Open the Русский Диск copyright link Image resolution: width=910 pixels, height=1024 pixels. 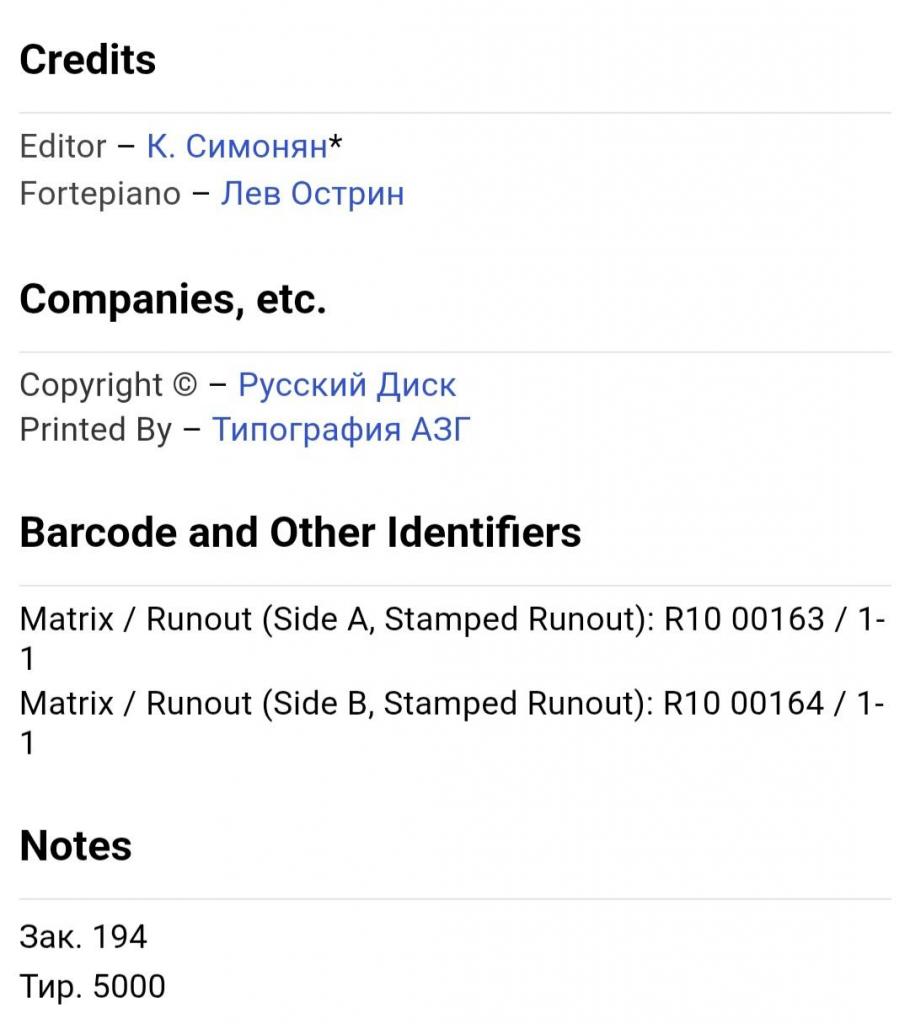[347, 385]
